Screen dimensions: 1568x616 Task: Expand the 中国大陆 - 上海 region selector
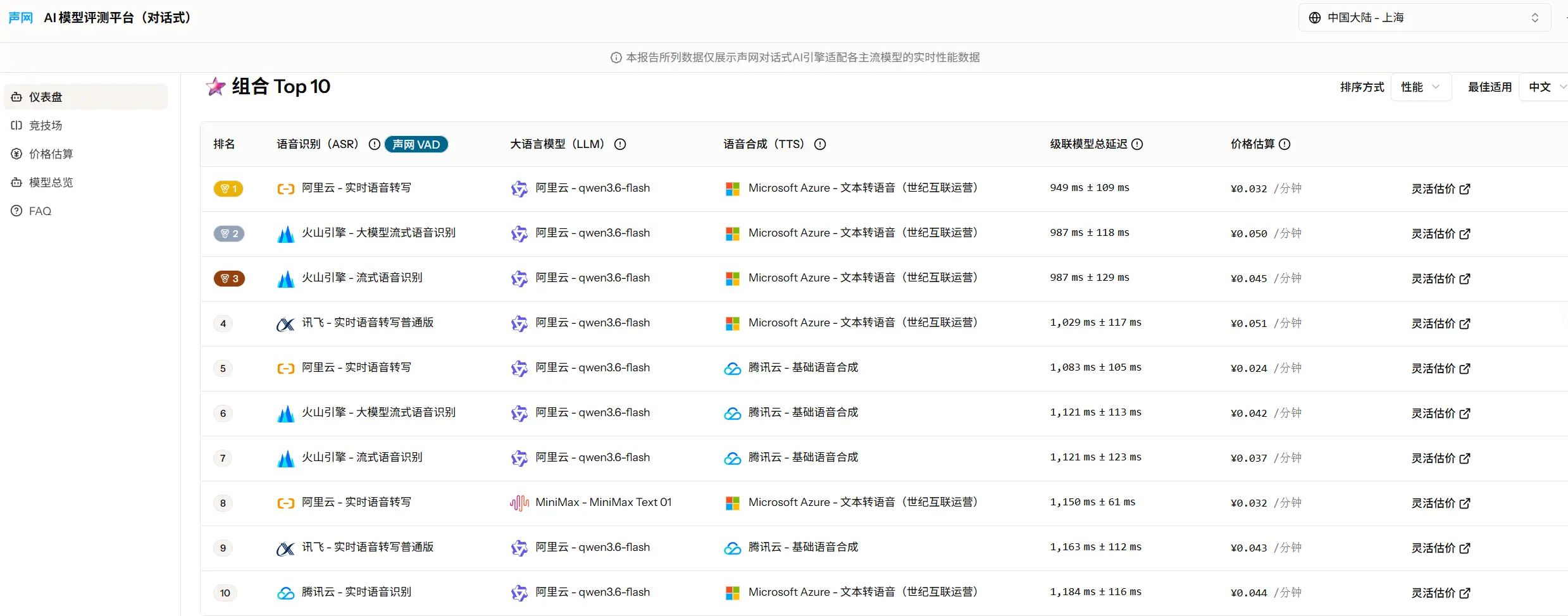(1424, 18)
